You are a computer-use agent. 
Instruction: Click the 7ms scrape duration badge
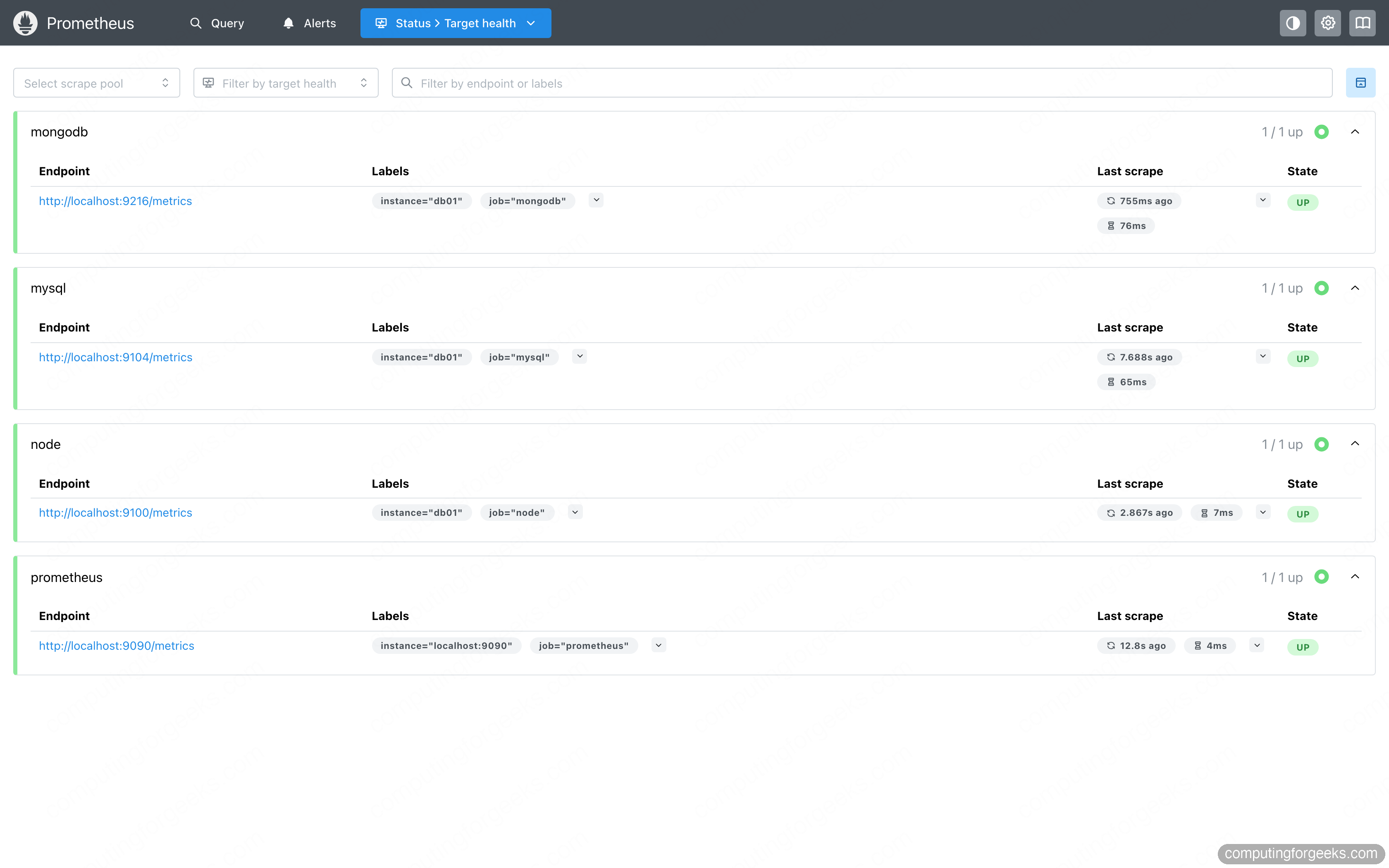tap(1216, 513)
